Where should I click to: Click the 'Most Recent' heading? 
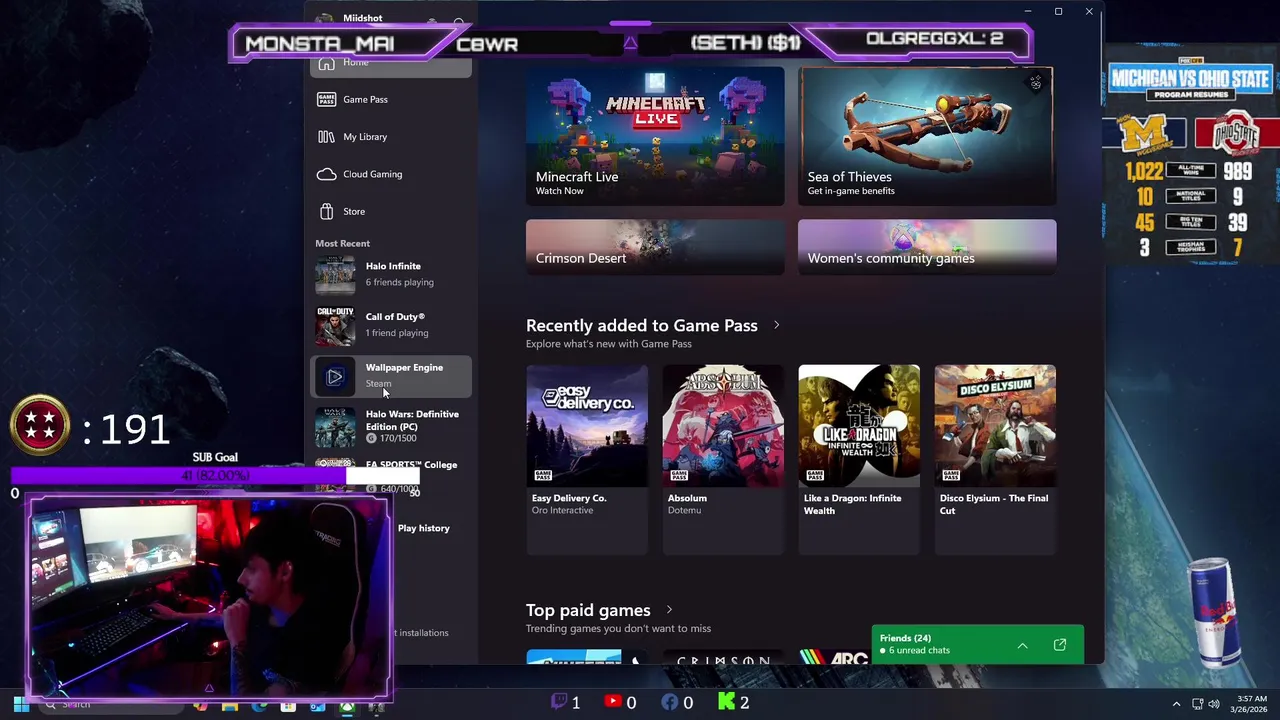click(342, 243)
